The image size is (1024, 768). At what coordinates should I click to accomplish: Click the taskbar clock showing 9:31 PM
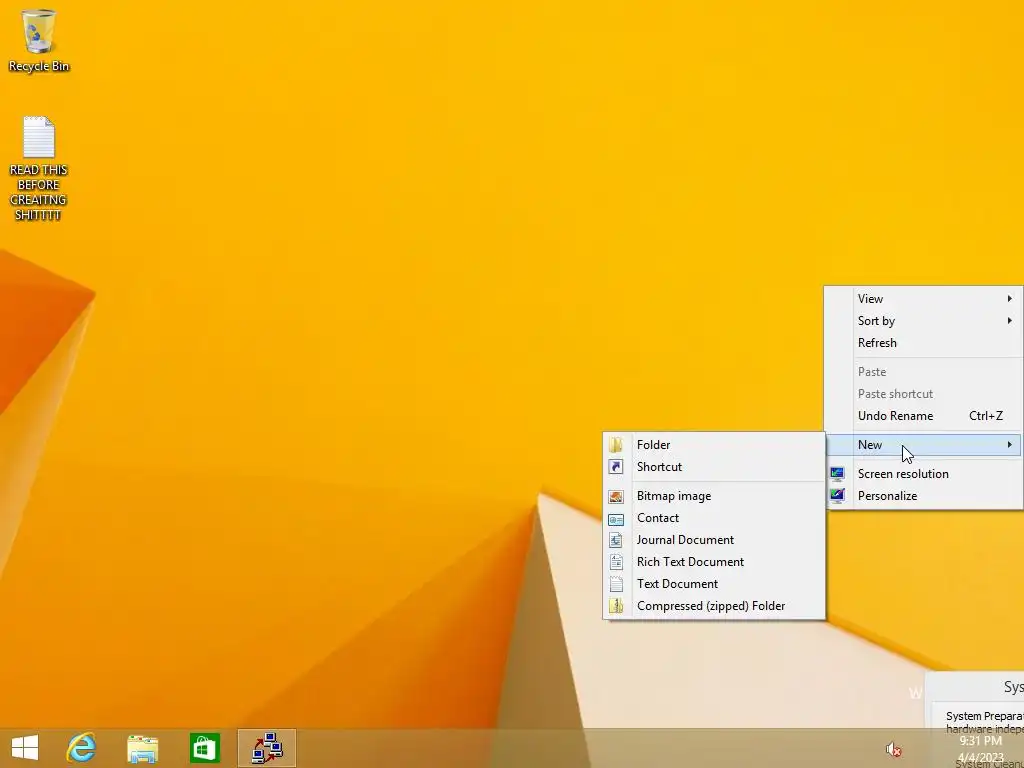[980, 749]
